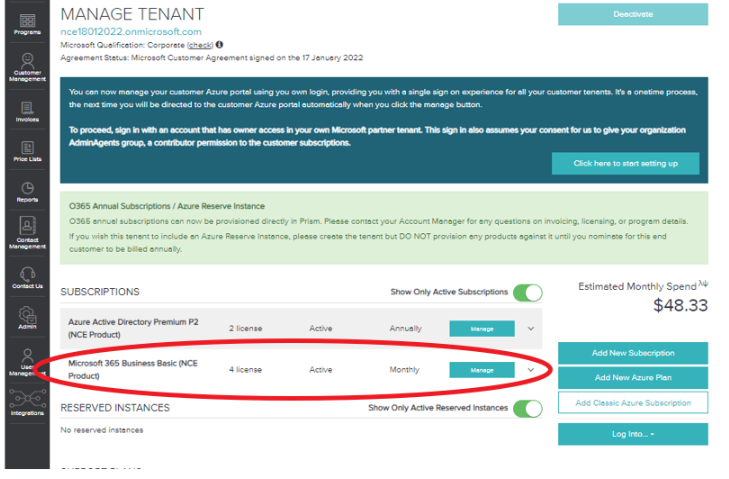Open Integrations from the sidebar

27,402
